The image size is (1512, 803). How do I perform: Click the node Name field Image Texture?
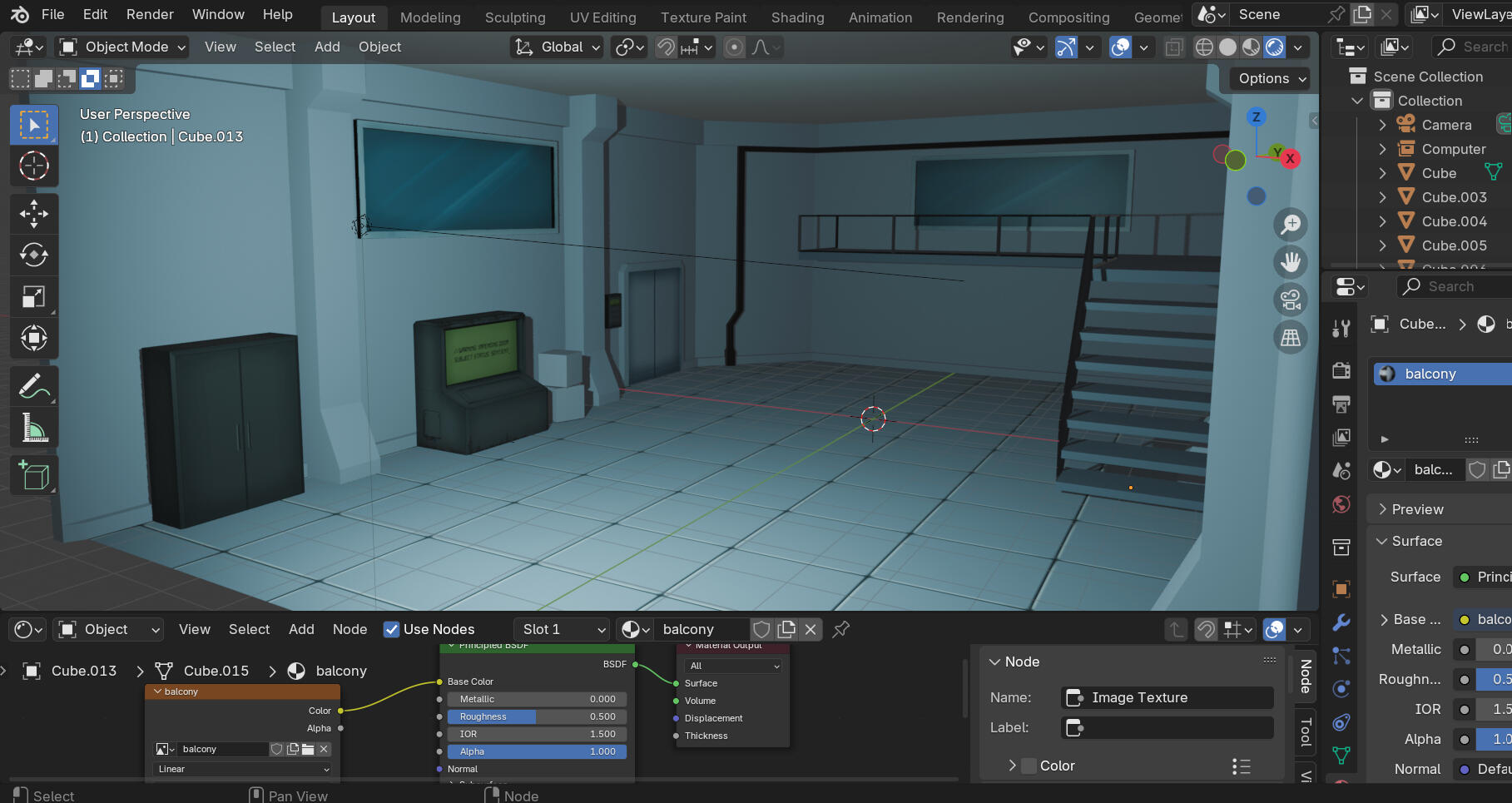point(1167,697)
